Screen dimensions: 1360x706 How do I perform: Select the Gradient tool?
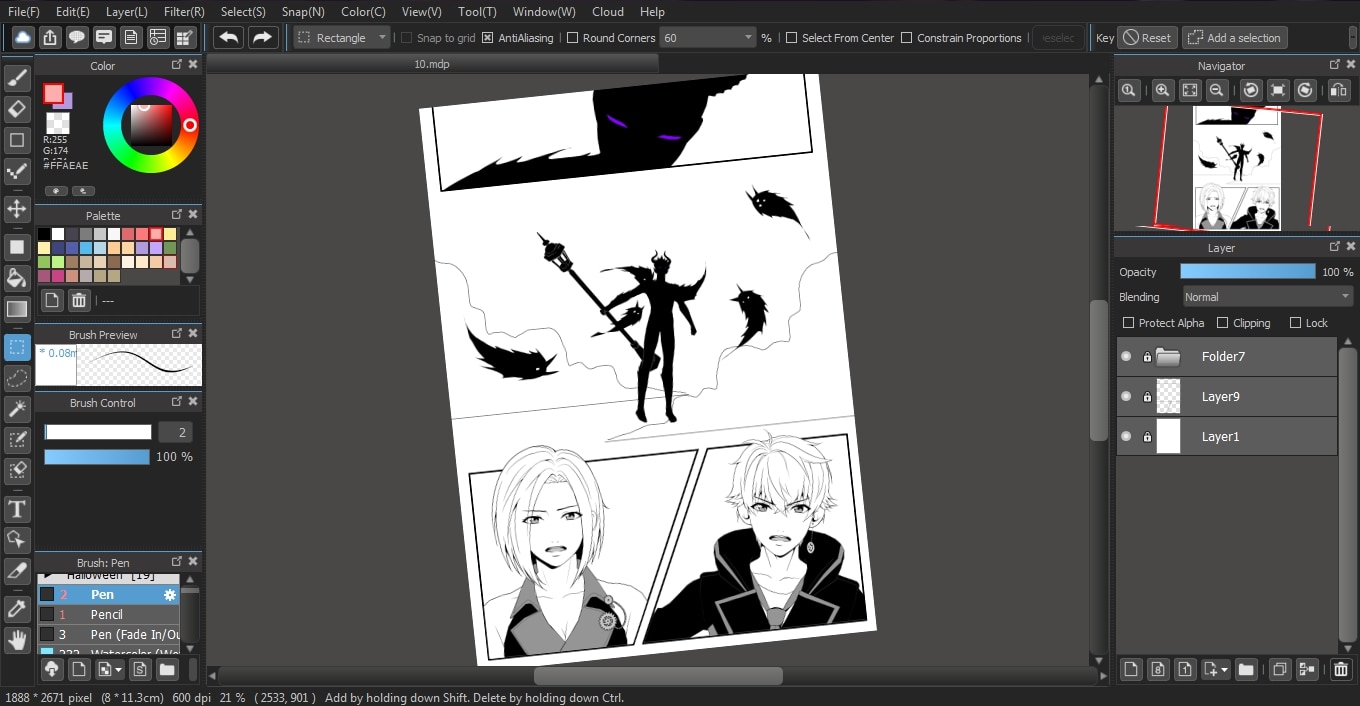point(17,309)
